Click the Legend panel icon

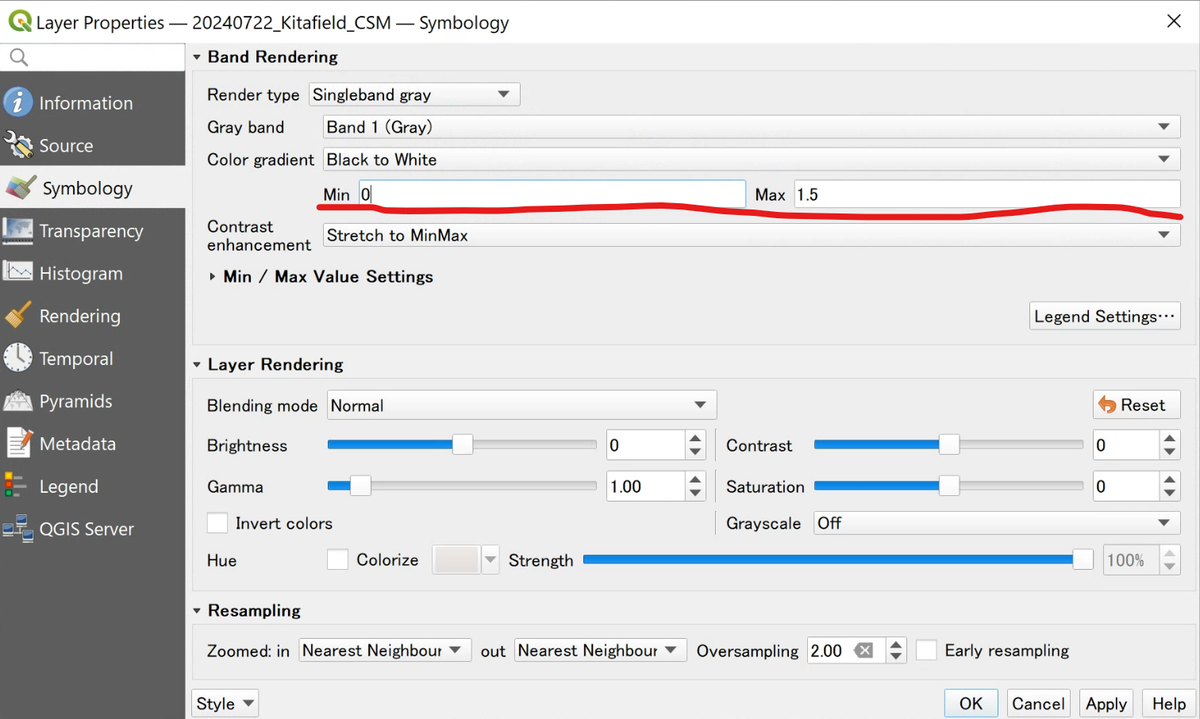pyautogui.click(x=15, y=486)
